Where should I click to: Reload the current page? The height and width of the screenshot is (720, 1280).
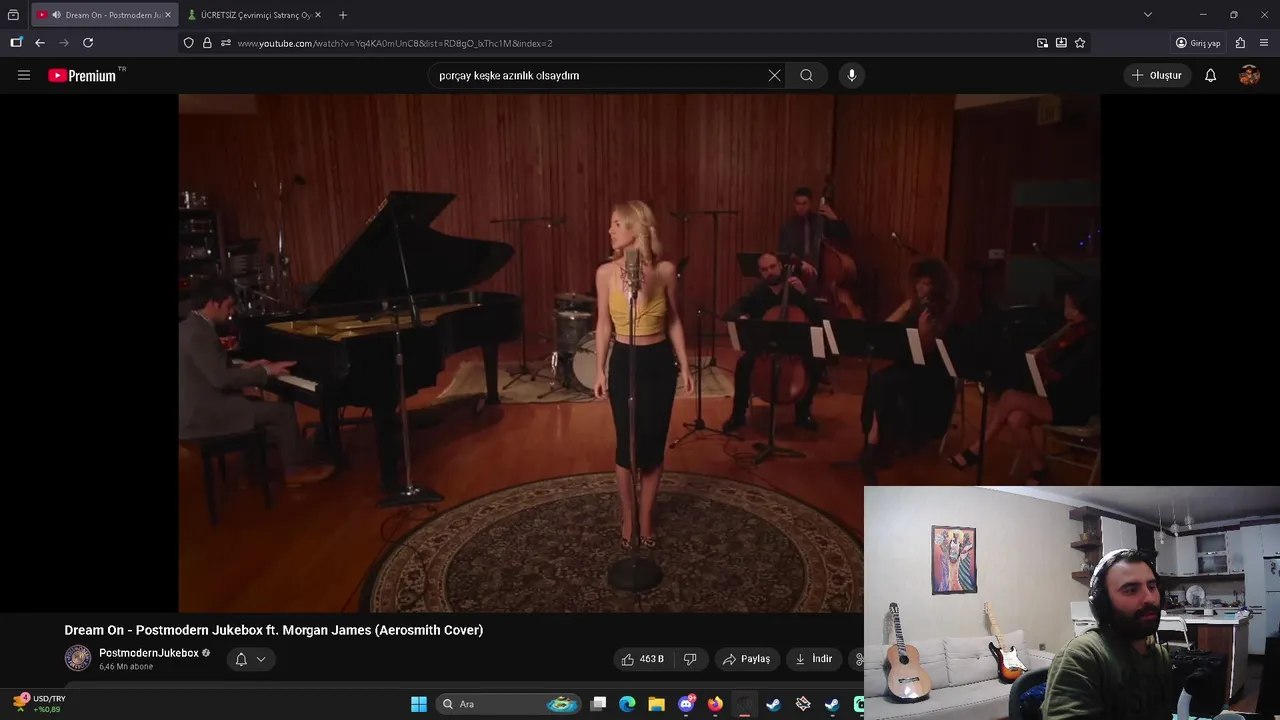coord(88,43)
